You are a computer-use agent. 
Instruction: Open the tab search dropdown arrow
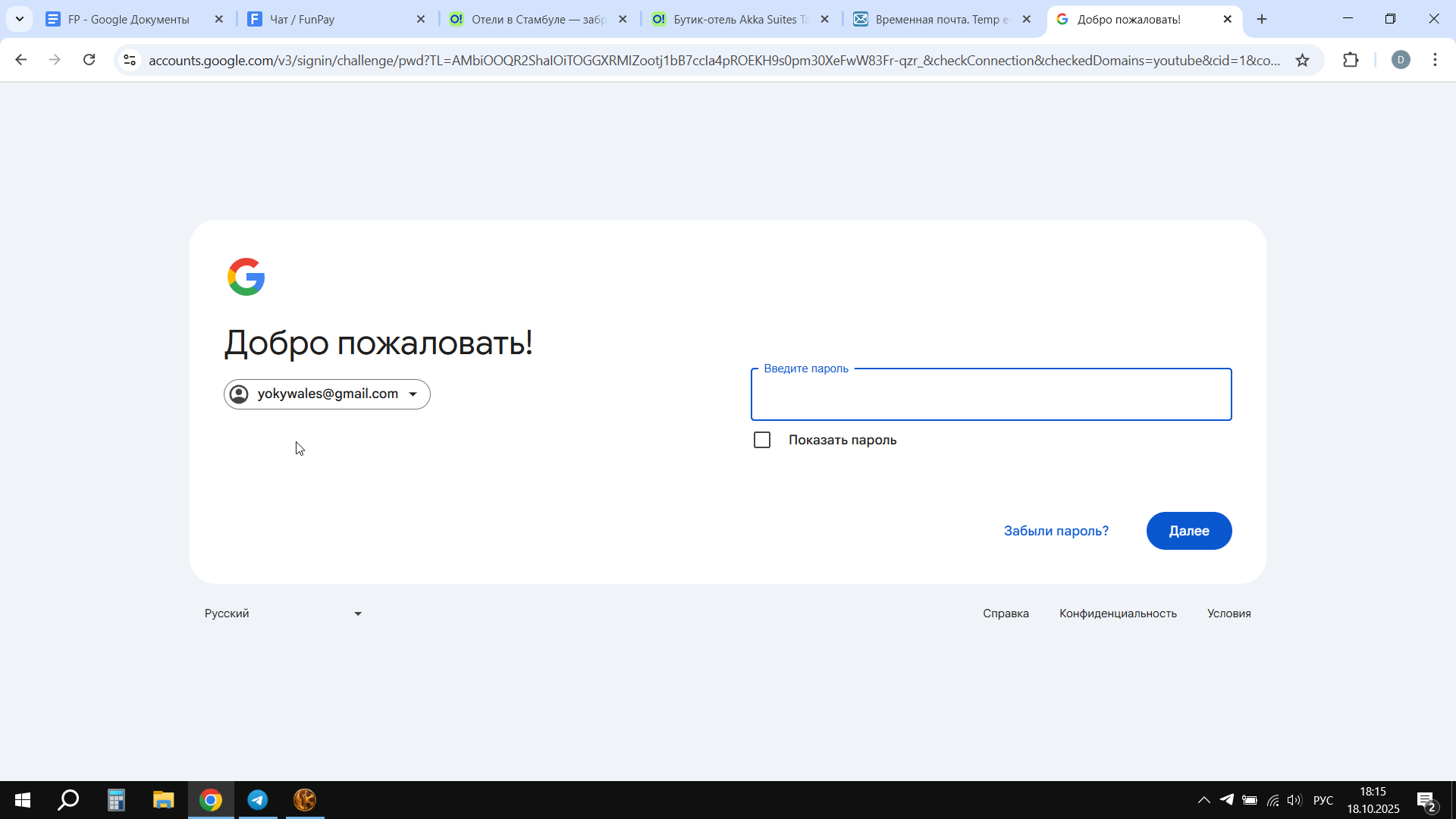[20, 19]
